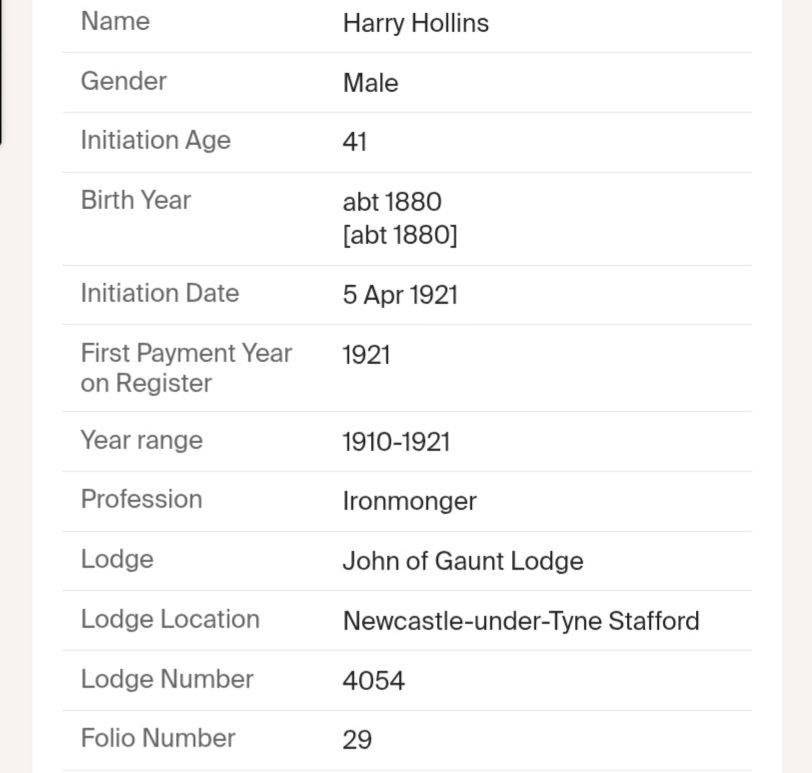812x773 pixels.
Task: Select the year range value 1910-1921
Action: [x=396, y=442]
